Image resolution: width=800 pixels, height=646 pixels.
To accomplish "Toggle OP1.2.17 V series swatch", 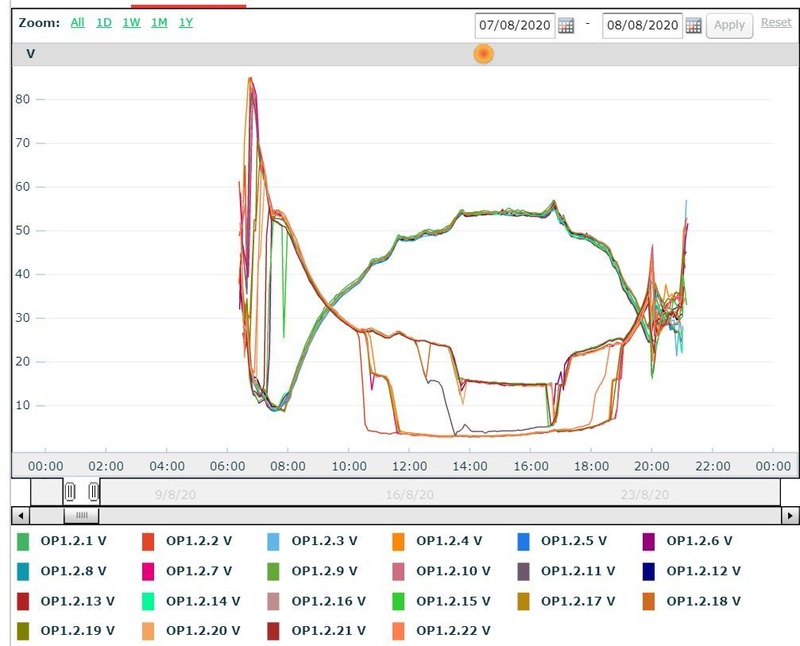I will pos(523,602).
